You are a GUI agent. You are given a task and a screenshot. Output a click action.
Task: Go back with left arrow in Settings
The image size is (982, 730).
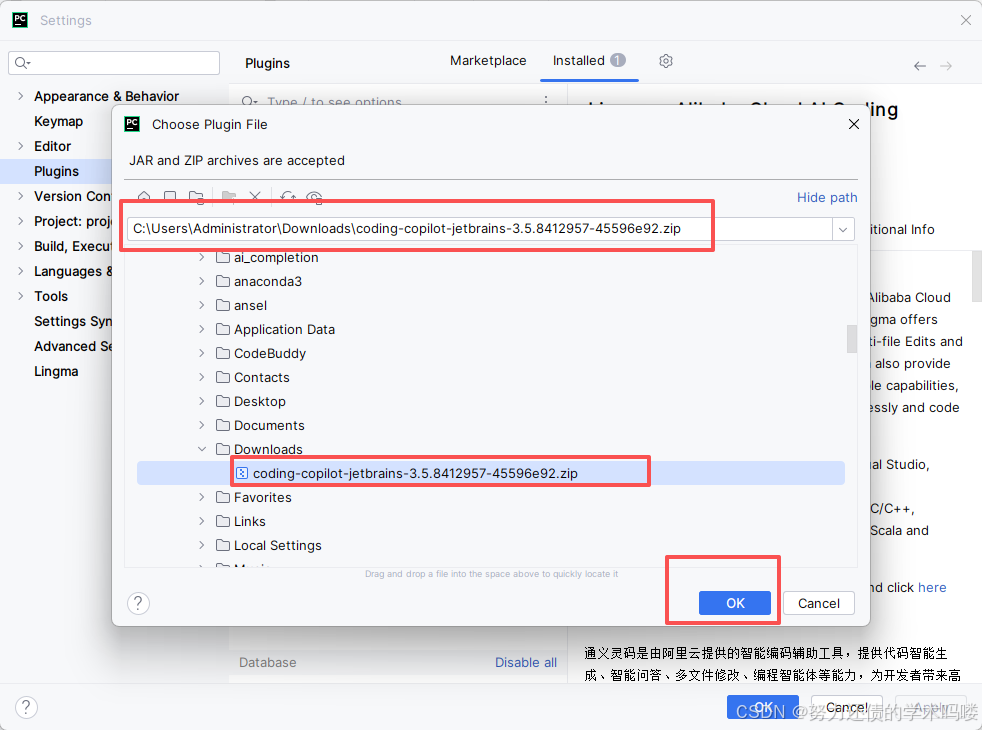pyautogui.click(x=919, y=66)
